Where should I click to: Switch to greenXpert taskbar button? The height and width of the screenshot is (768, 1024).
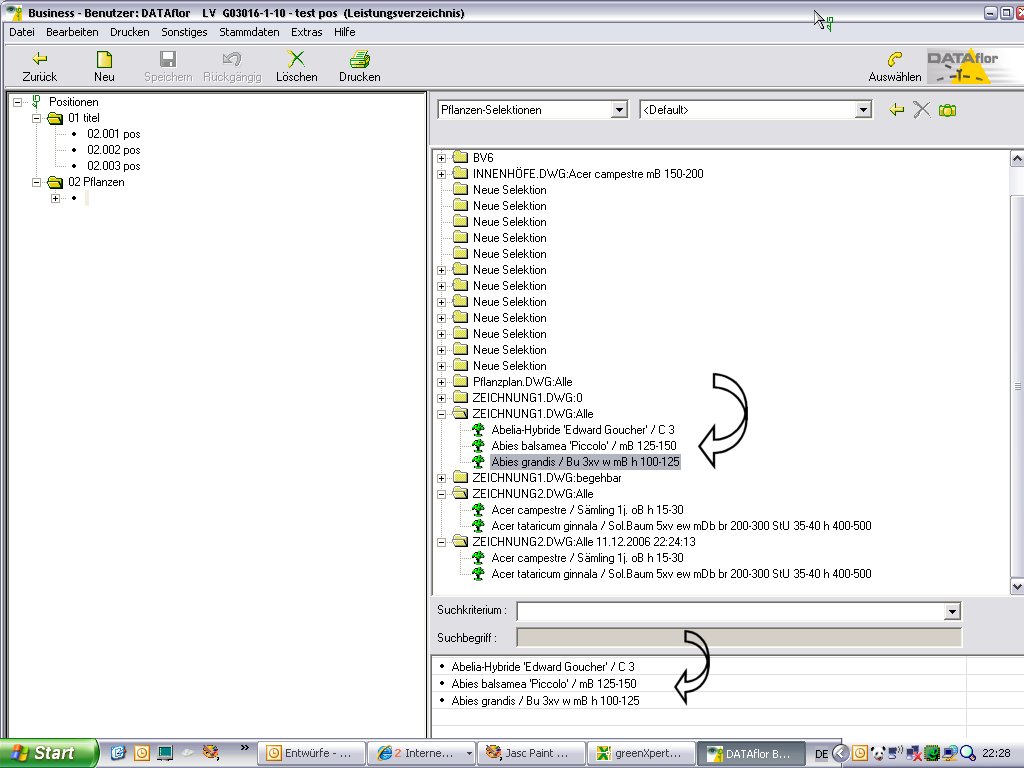click(x=641, y=753)
